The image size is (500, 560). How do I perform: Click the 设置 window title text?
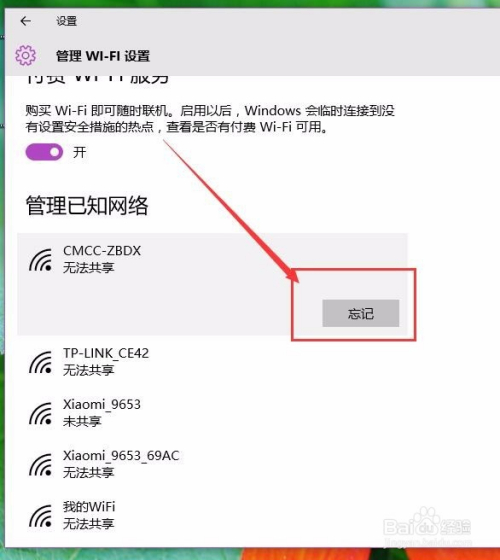click(x=66, y=21)
